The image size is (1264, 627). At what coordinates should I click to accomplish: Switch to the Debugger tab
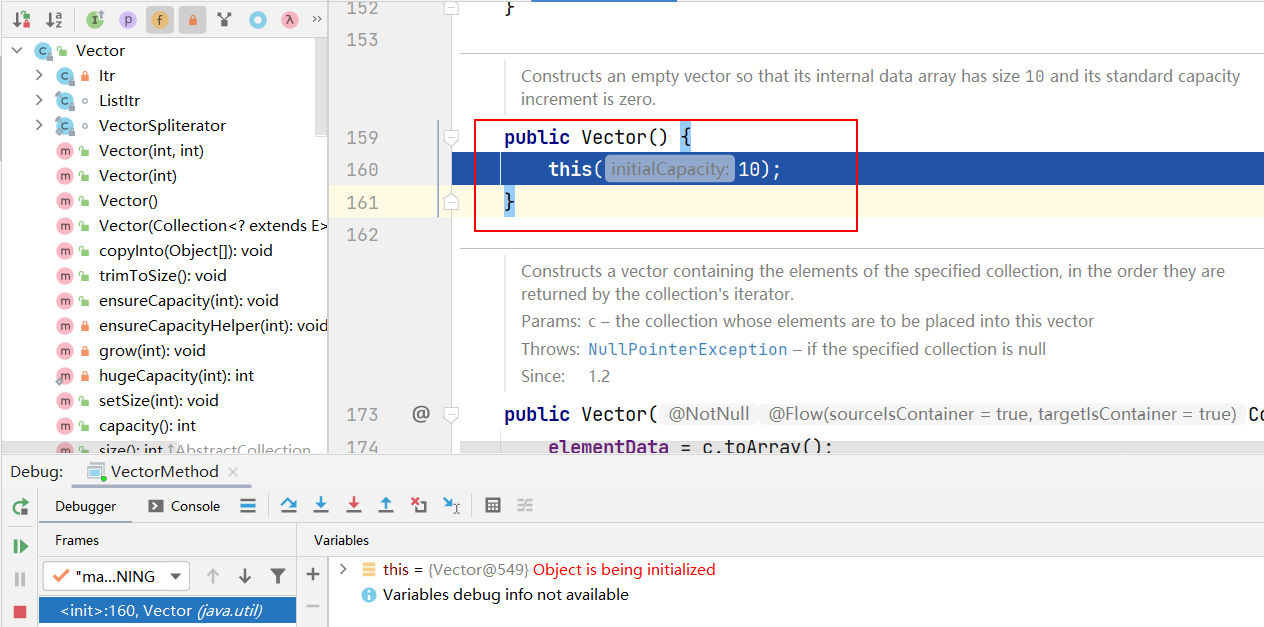click(x=86, y=506)
